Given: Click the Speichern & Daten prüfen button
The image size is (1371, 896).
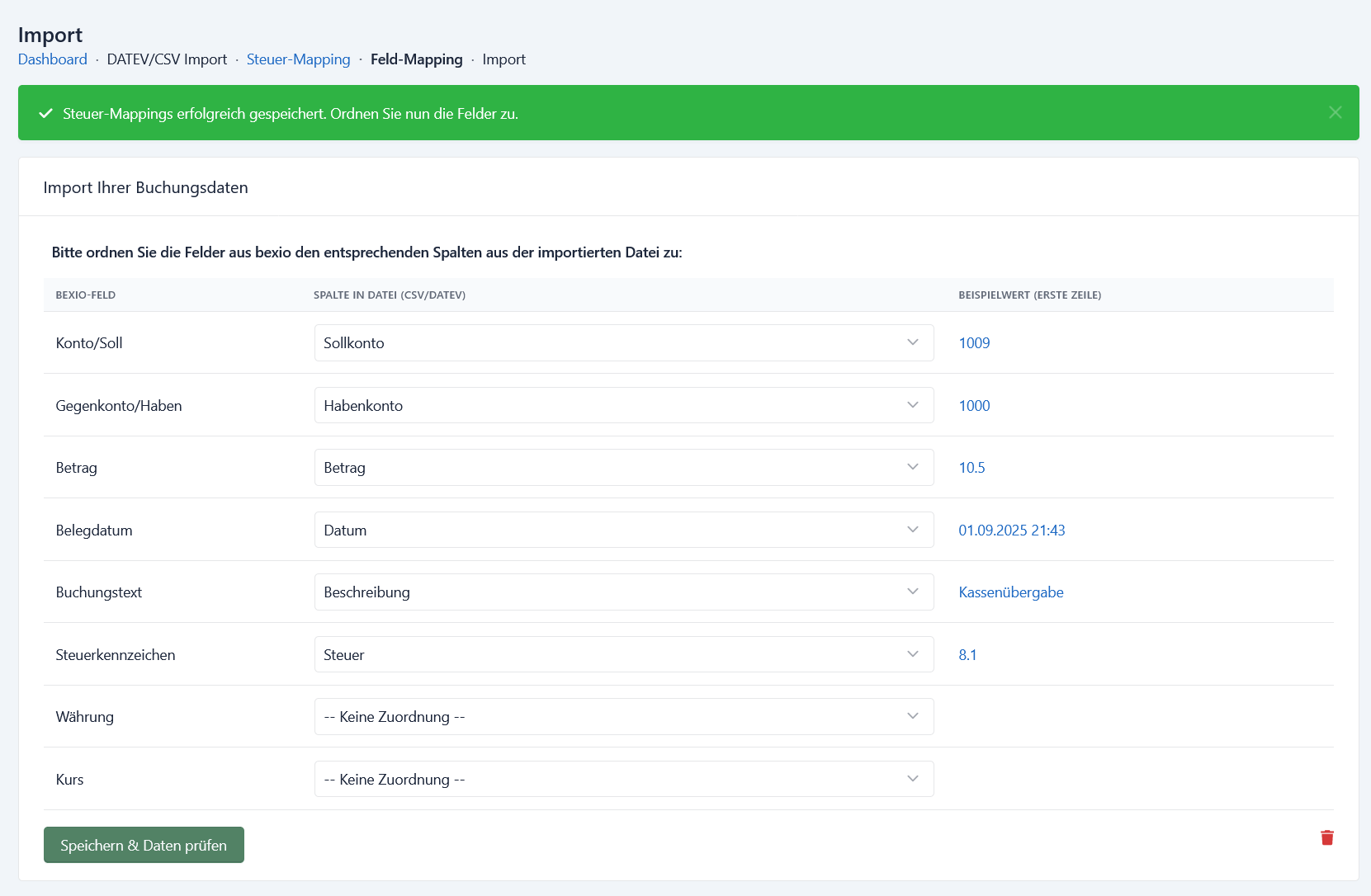Looking at the screenshot, I should tap(144, 845).
